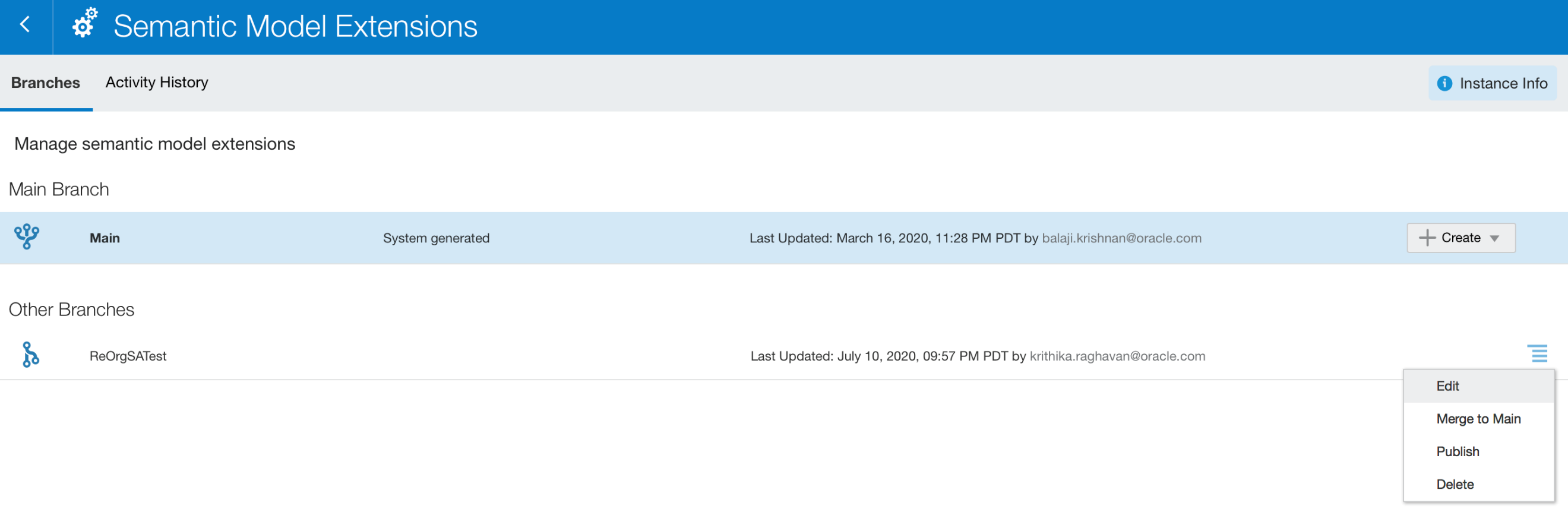The width and height of the screenshot is (1568, 531).
Task: Open the Instance Info button
Action: [1502, 83]
